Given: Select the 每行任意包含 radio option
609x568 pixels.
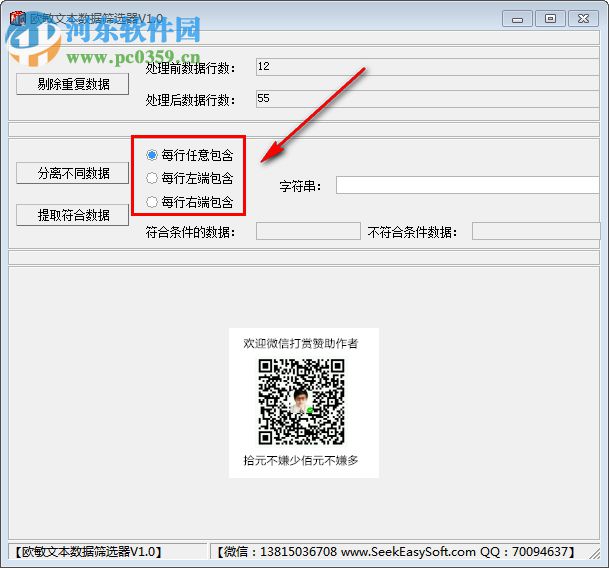Looking at the screenshot, I should 190,155.
